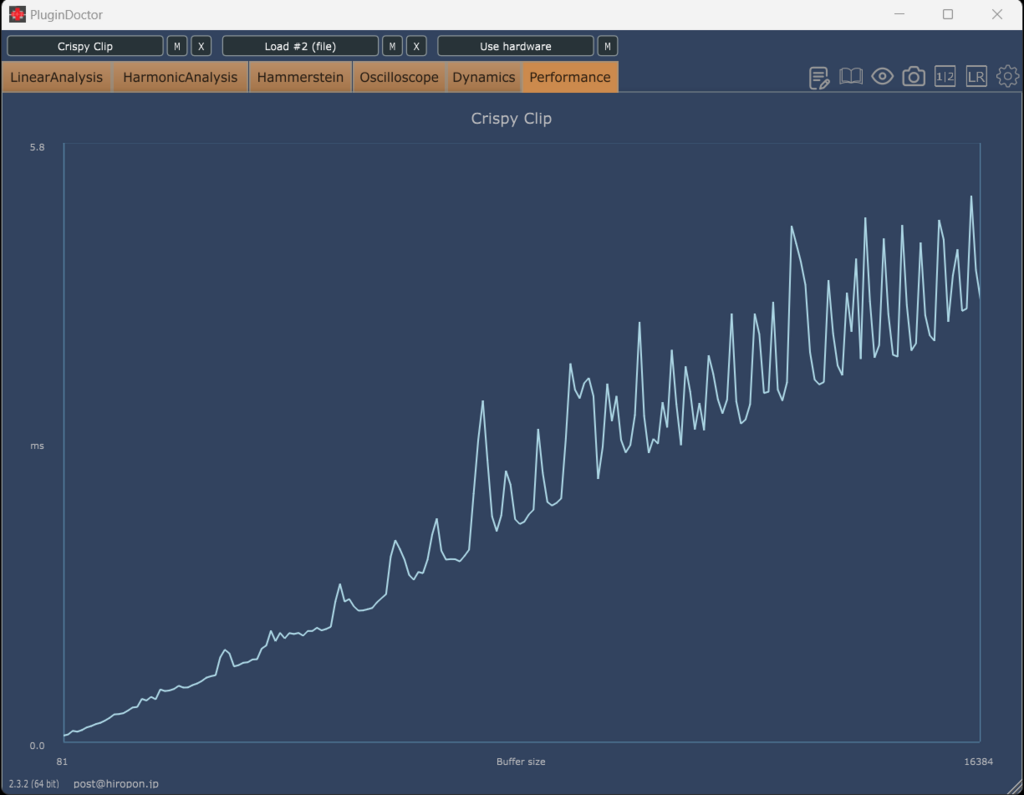Click the 81 axis minimum label
The width and height of the screenshot is (1024, 795).
(x=62, y=762)
